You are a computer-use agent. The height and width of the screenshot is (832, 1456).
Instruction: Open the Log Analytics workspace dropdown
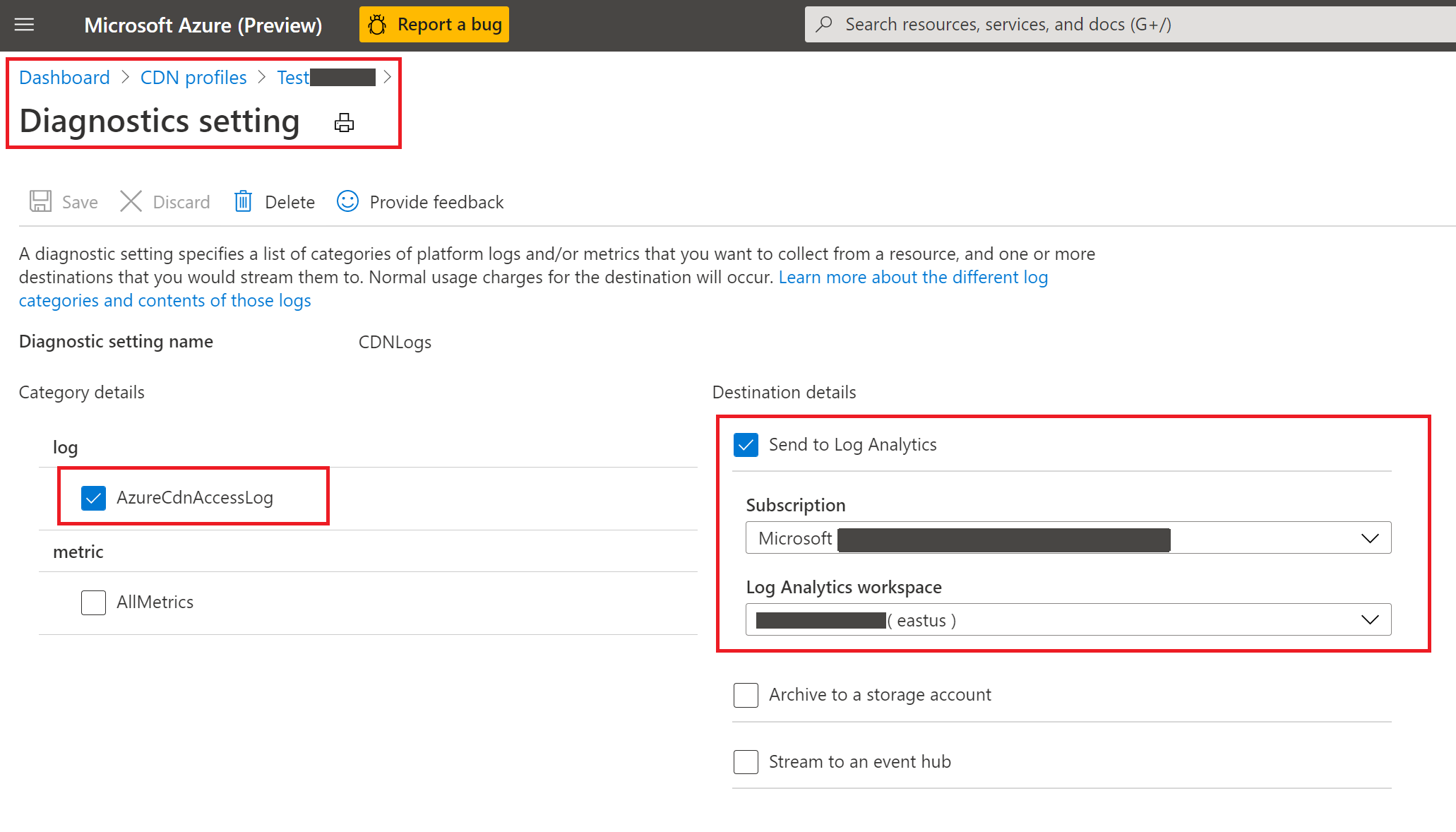(1068, 620)
